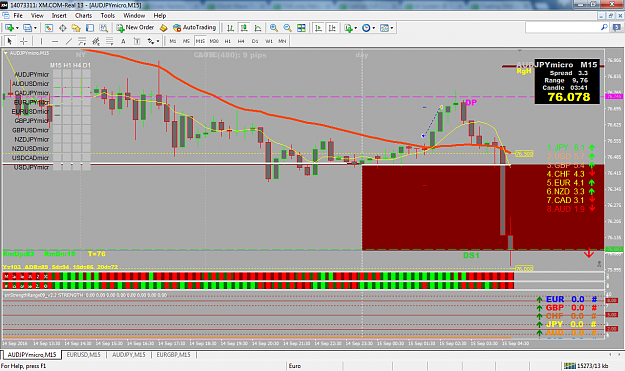The height and width of the screenshot is (371, 625).
Task: Switch to the AUDJPY,M15 chart tab
Action: pyautogui.click(x=129, y=355)
